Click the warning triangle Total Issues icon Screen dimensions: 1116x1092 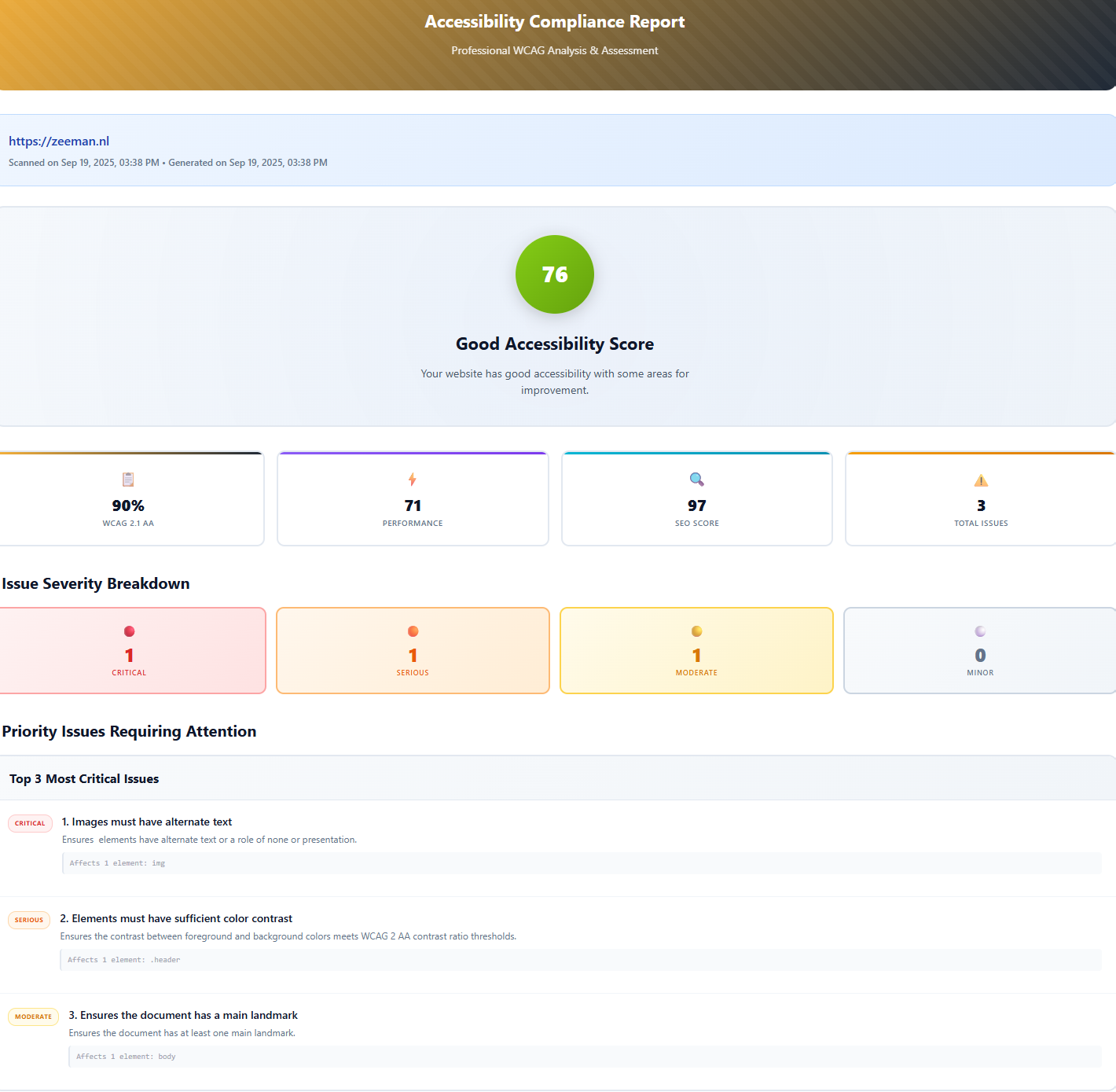coord(981,480)
